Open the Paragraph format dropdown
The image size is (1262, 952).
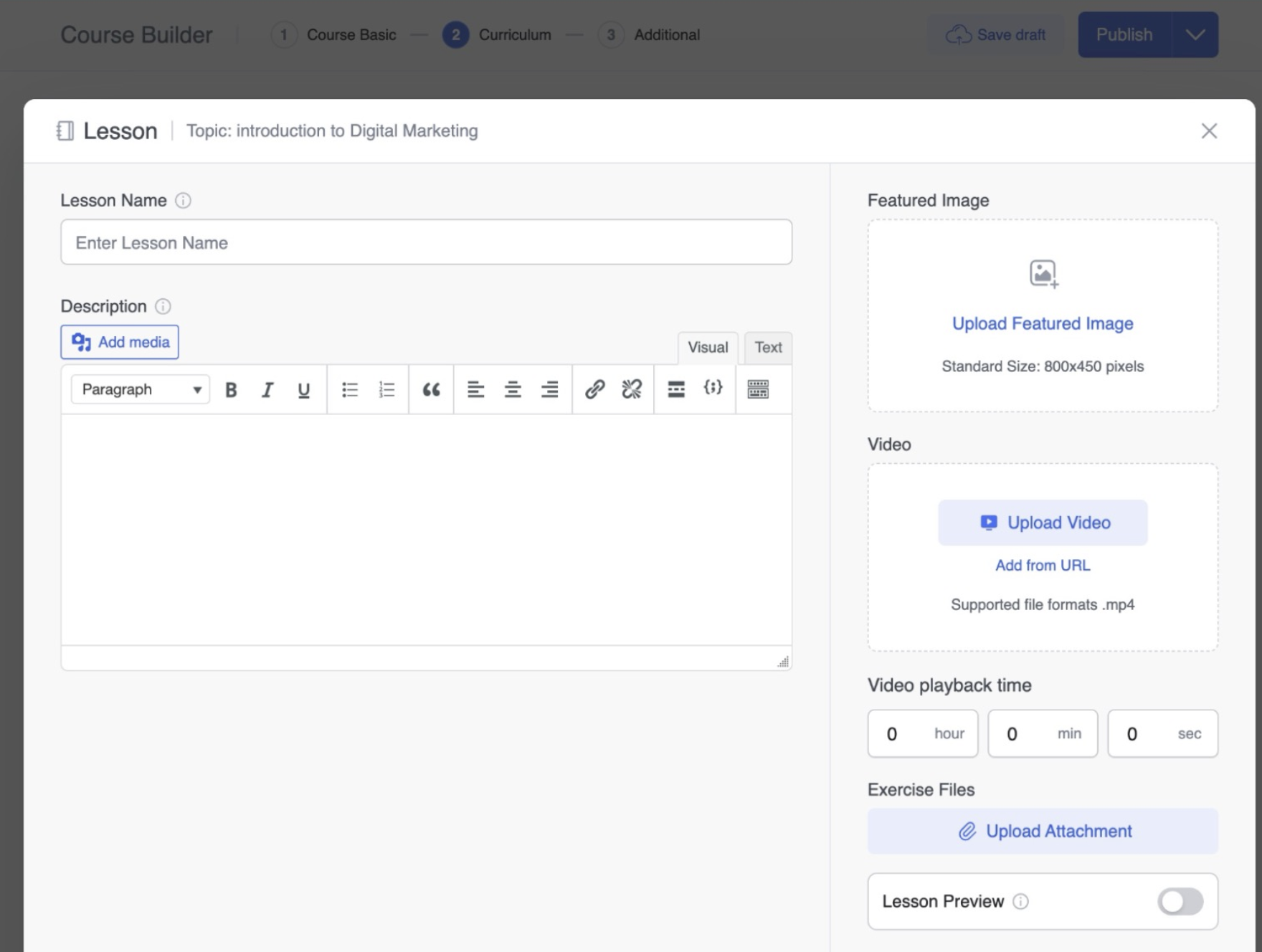click(140, 389)
